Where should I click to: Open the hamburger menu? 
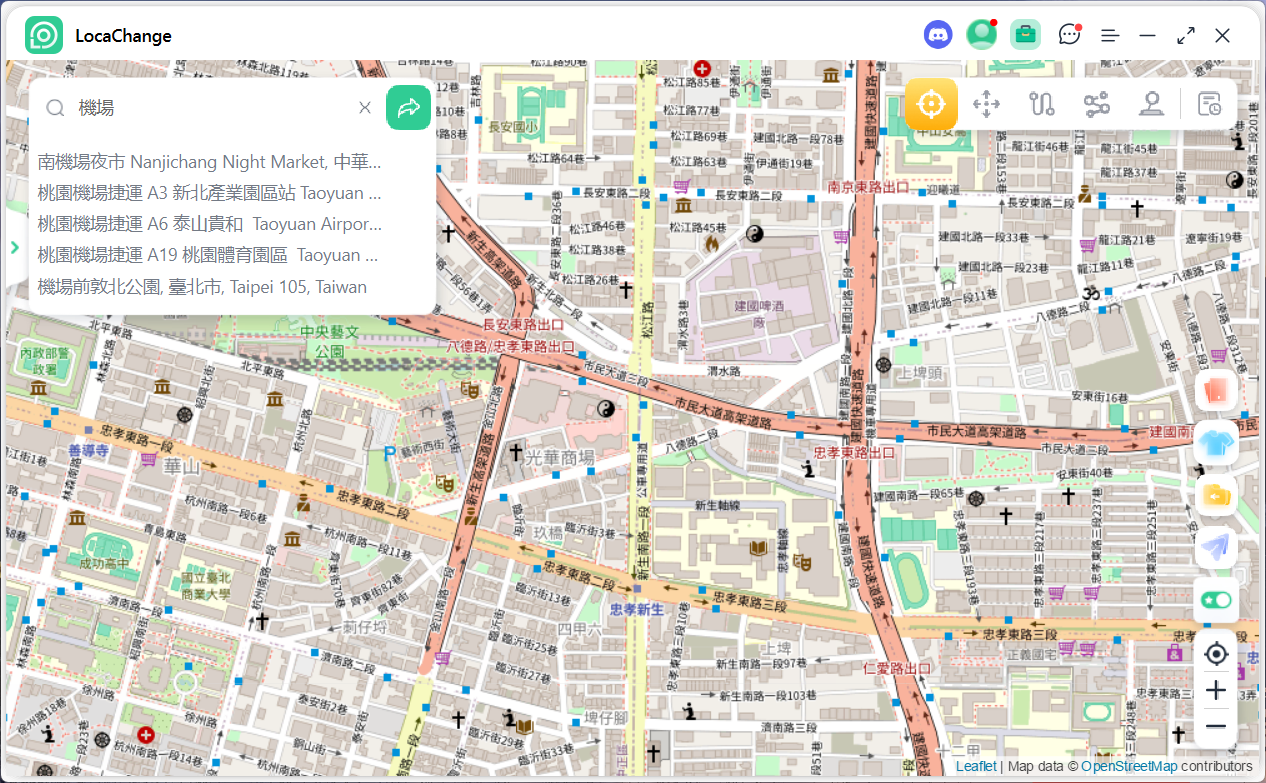(x=1110, y=35)
